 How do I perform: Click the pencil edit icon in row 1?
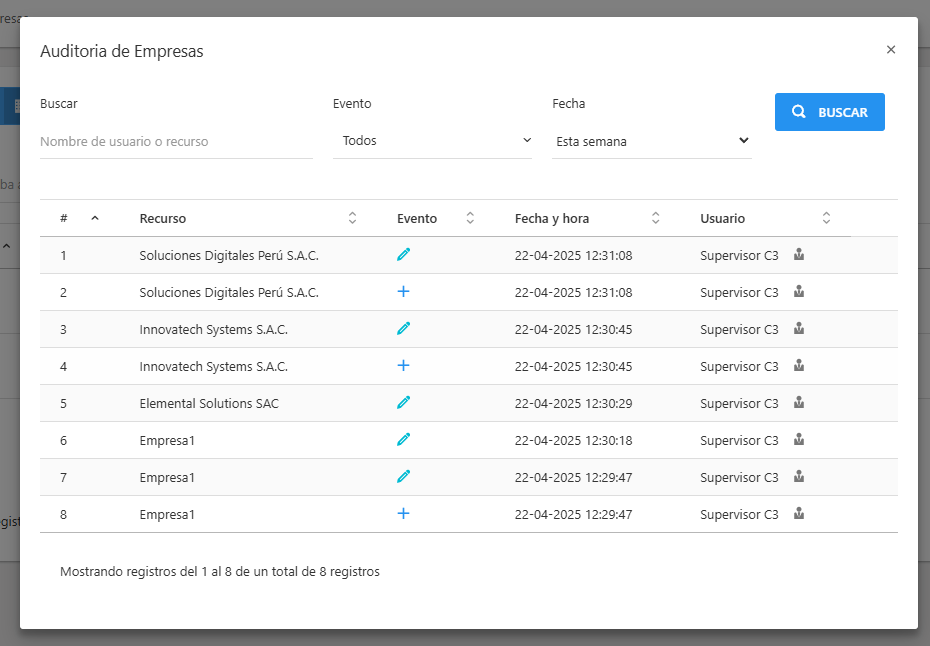point(403,254)
